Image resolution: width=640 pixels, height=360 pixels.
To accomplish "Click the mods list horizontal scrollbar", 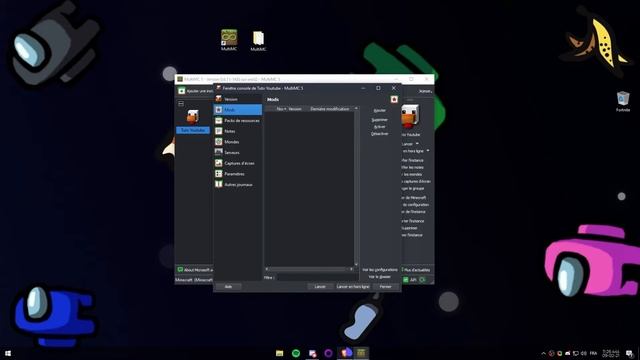I will coord(309,269).
